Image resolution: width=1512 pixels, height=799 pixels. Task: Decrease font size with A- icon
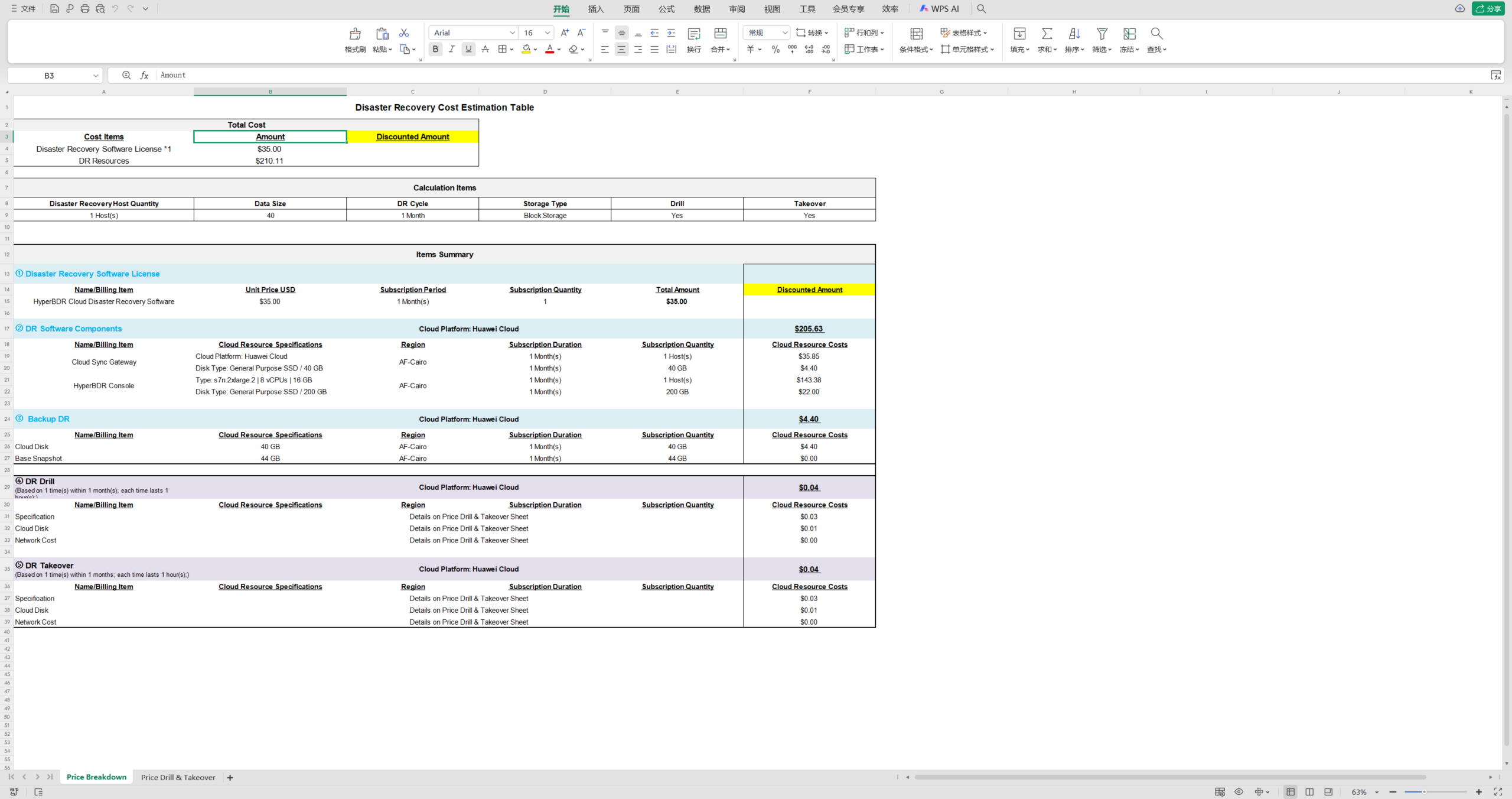[x=581, y=33]
